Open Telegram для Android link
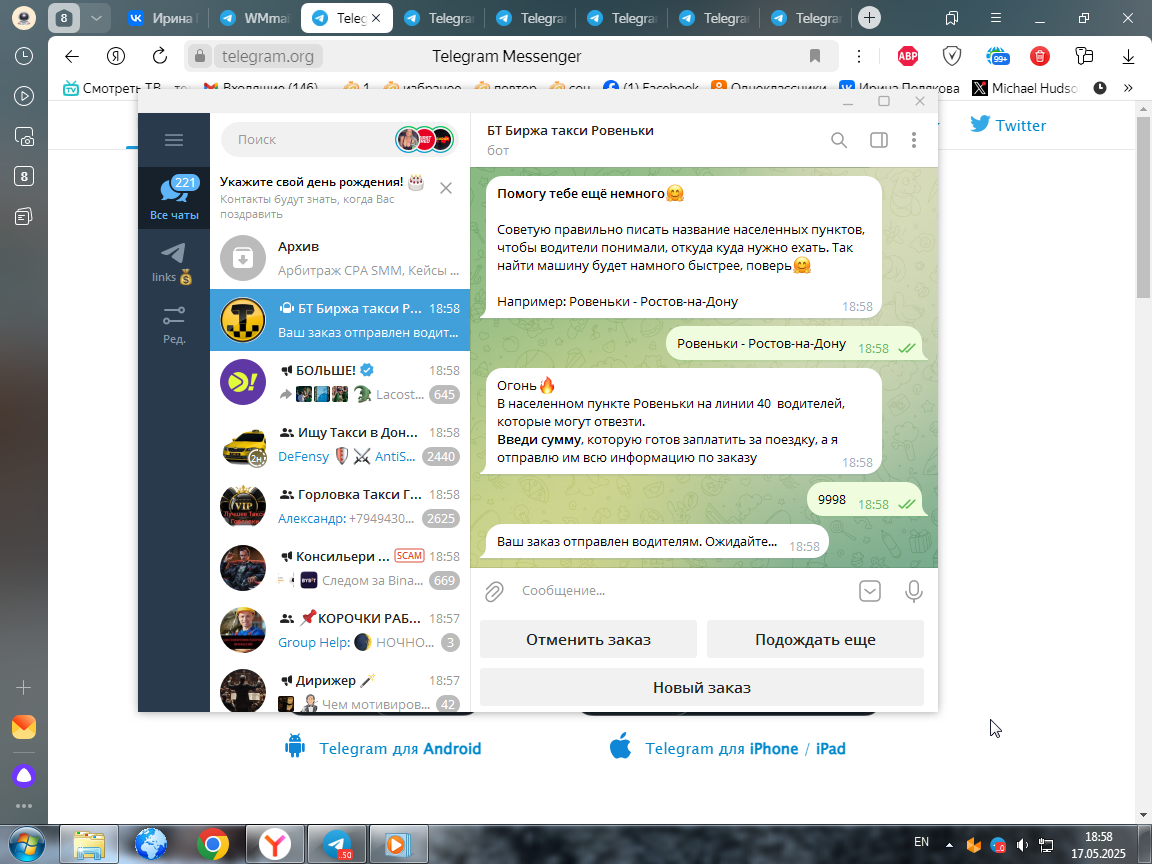 click(x=383, y=748)
